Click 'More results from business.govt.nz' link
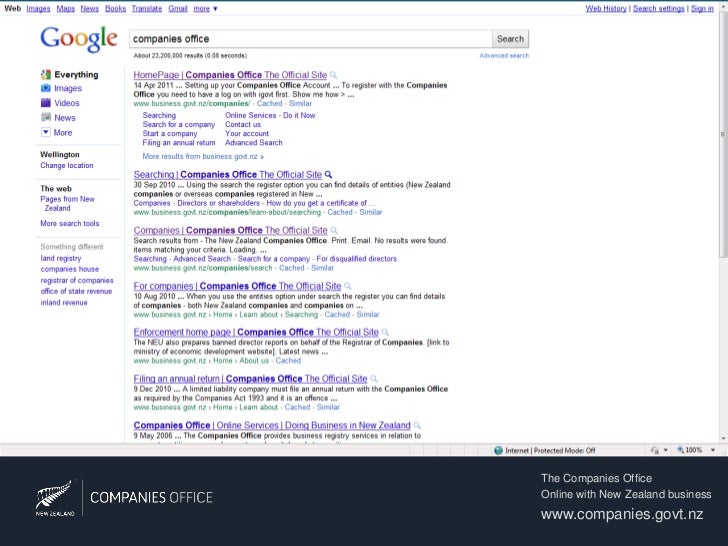This screenshot has height=546, width=728. point(203,156)
